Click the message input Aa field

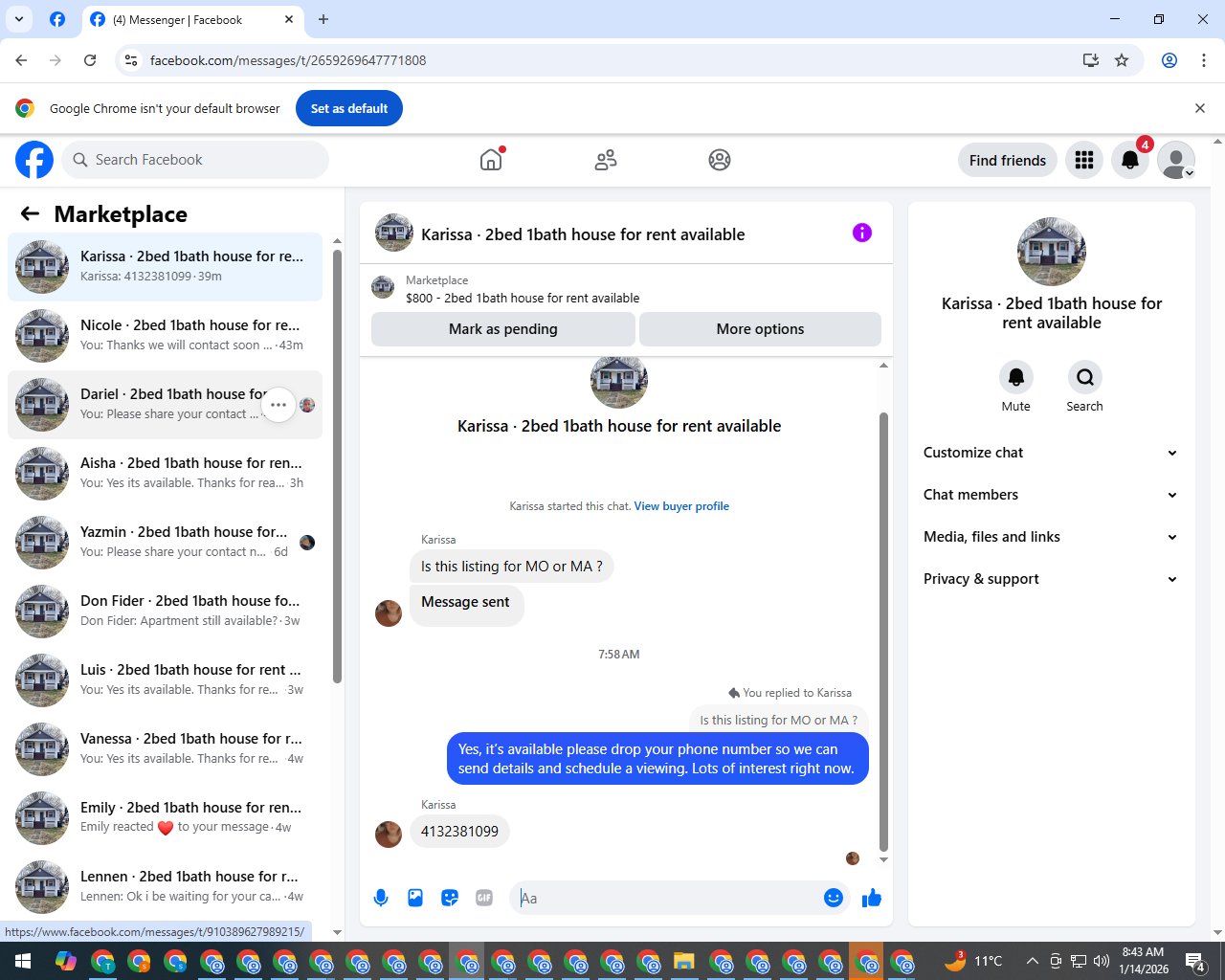(665, 898)
